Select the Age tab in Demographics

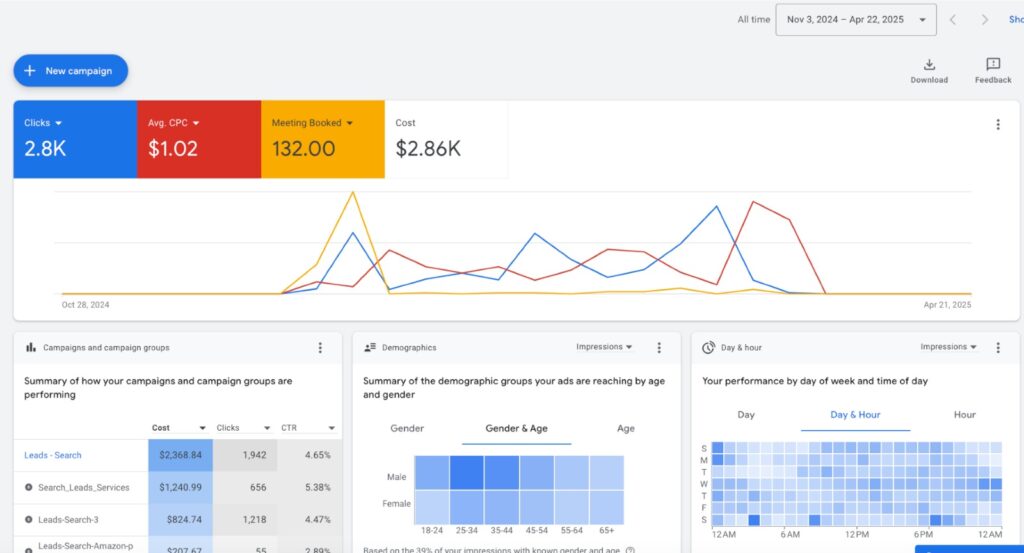(626, 428)
